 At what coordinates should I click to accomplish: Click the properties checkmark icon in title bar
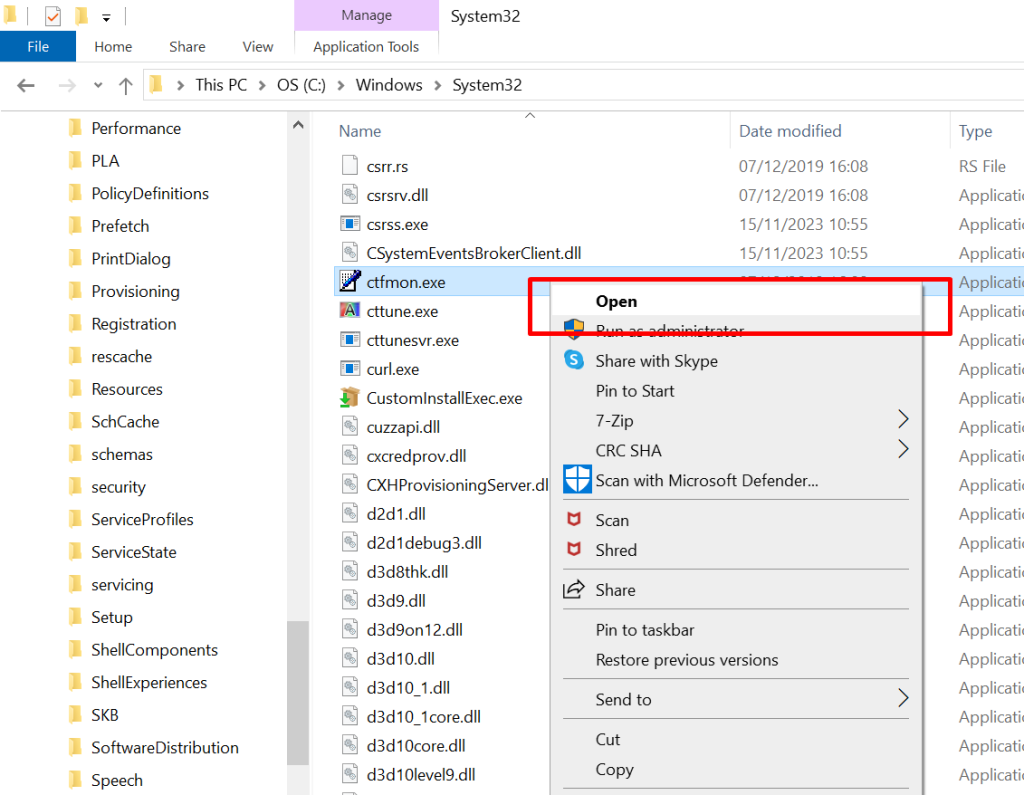[53, 16]
